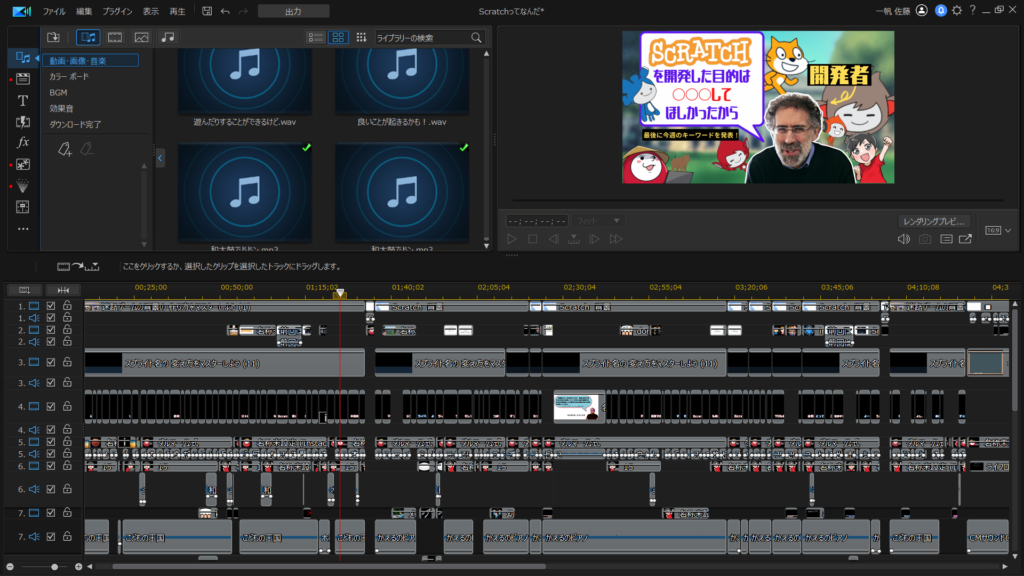1024x576 pixels.
Task: Open the Effects Room (fx icon)
Action: [23, 142]
